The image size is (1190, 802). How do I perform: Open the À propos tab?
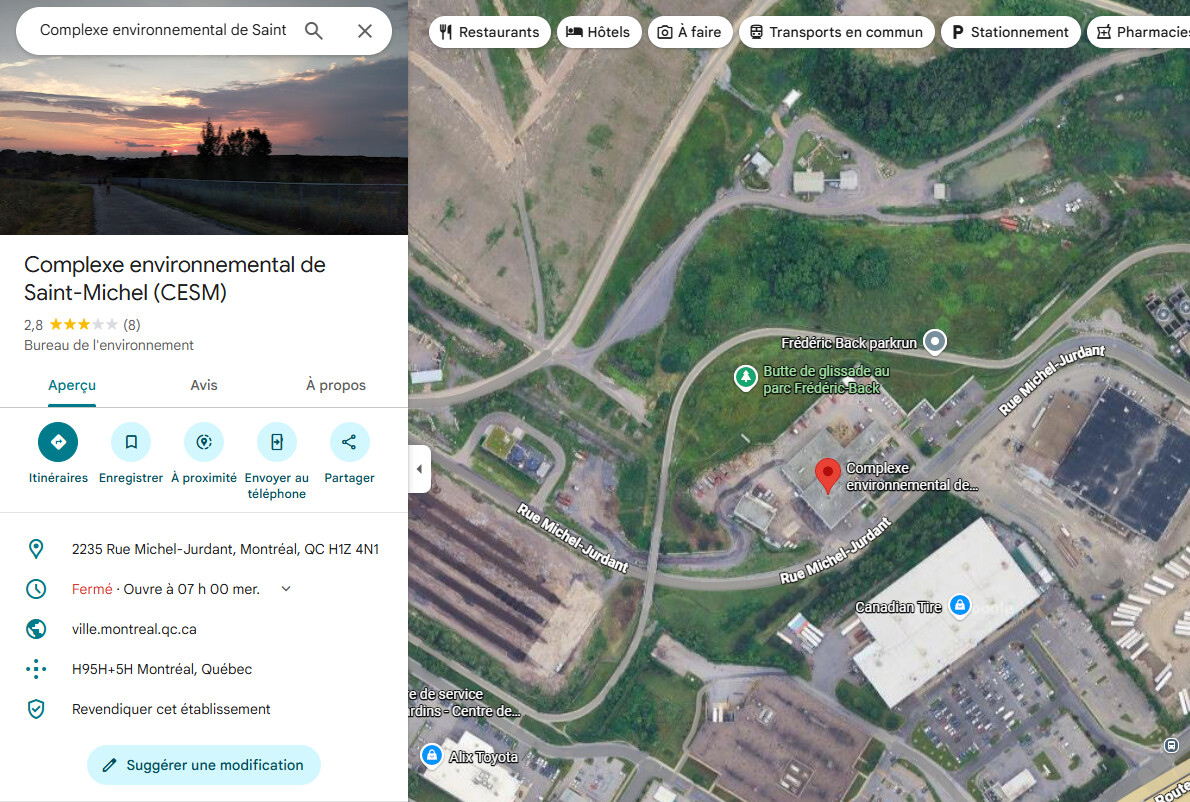tap(335, 385)
